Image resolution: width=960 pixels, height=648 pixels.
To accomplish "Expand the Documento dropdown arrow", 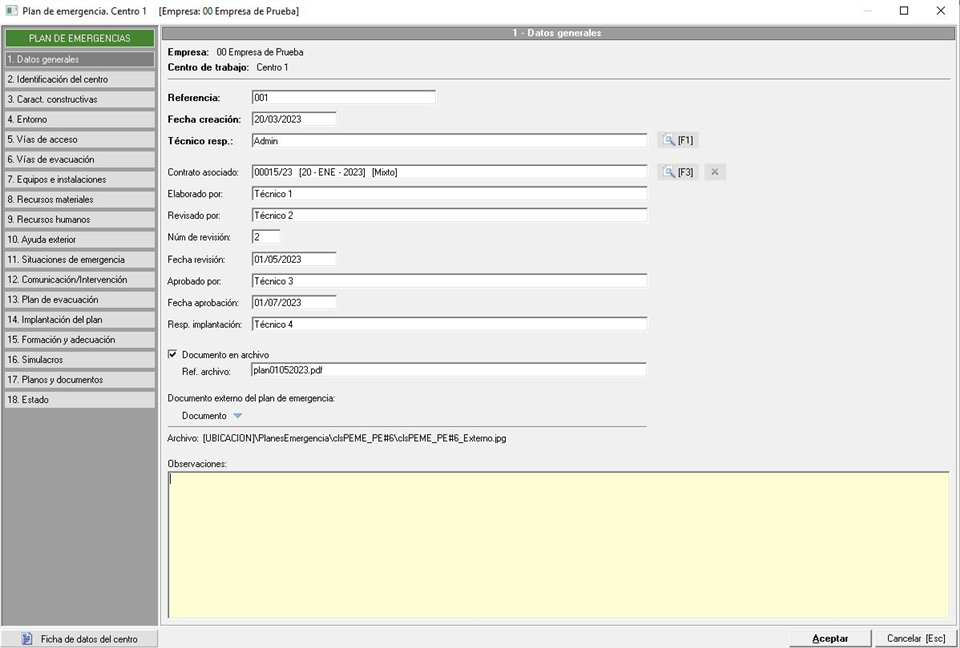I will pos(238,416).
